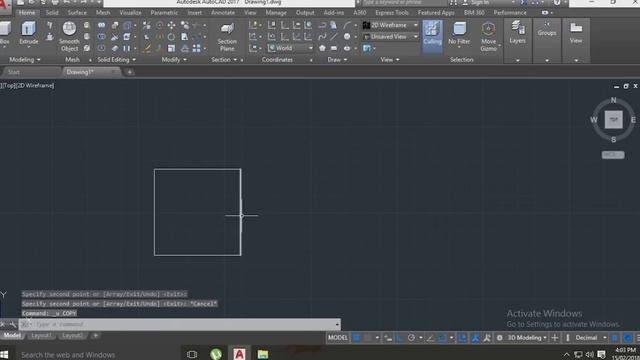Toggle grid display in status bar
This screenshot has height=360, width=640.
(356, 338)
